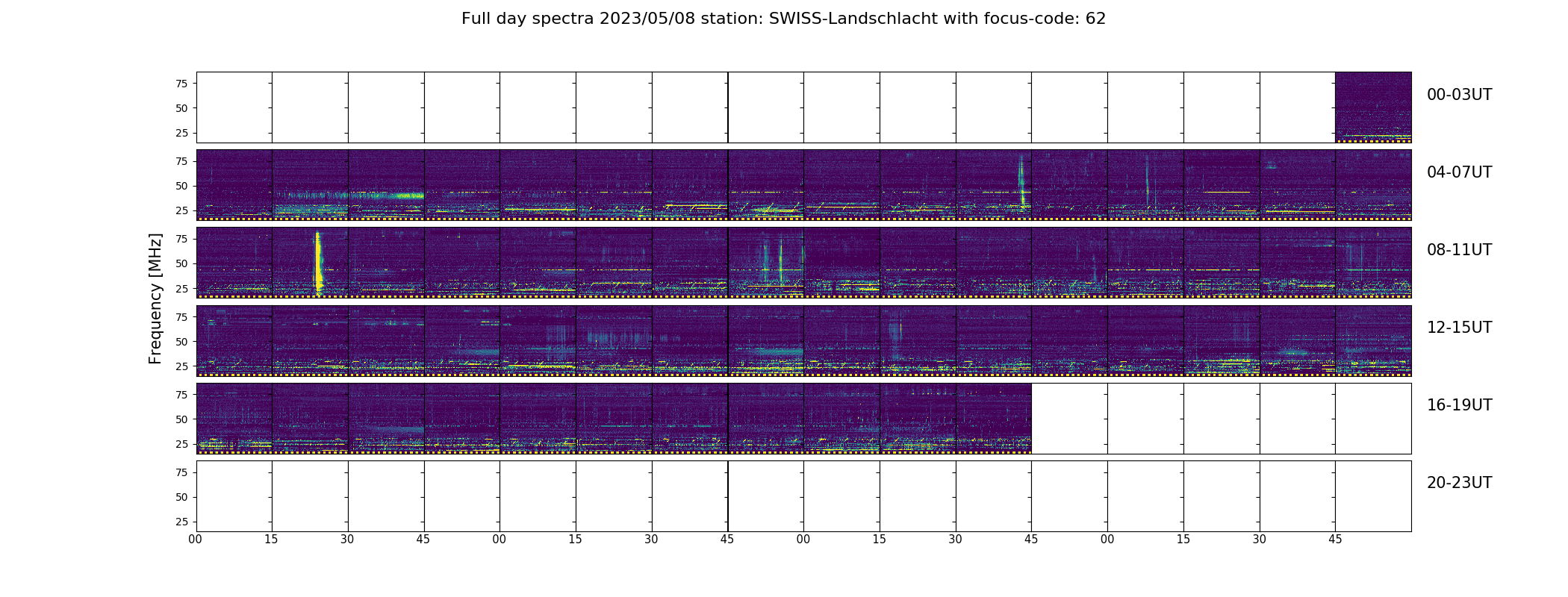This screenshot has height=597, width=1568.
Task: Click the 50 tick in the 00-03UT row
Action: point(181,108)
